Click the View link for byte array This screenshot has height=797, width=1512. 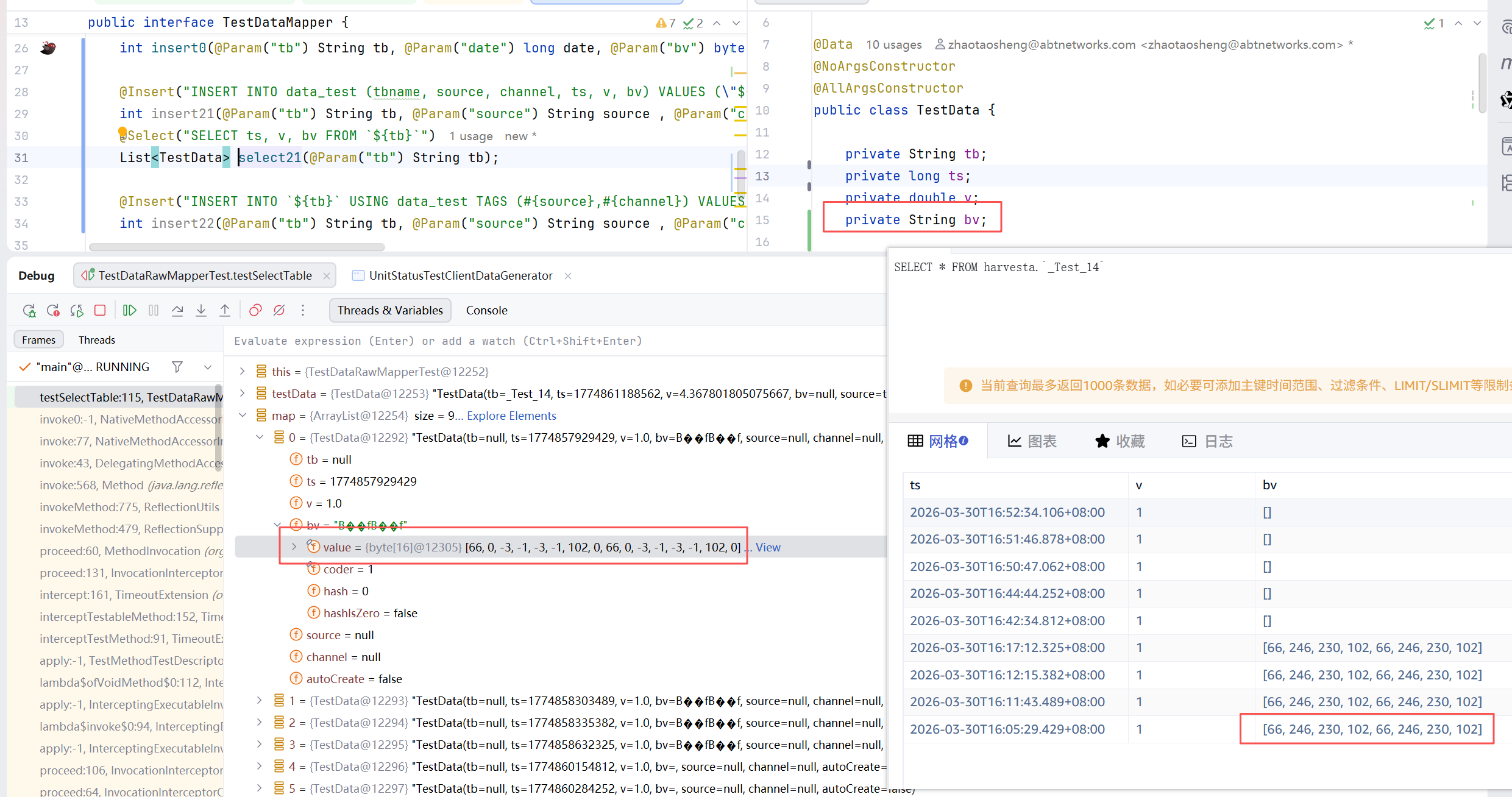[768, 547]
